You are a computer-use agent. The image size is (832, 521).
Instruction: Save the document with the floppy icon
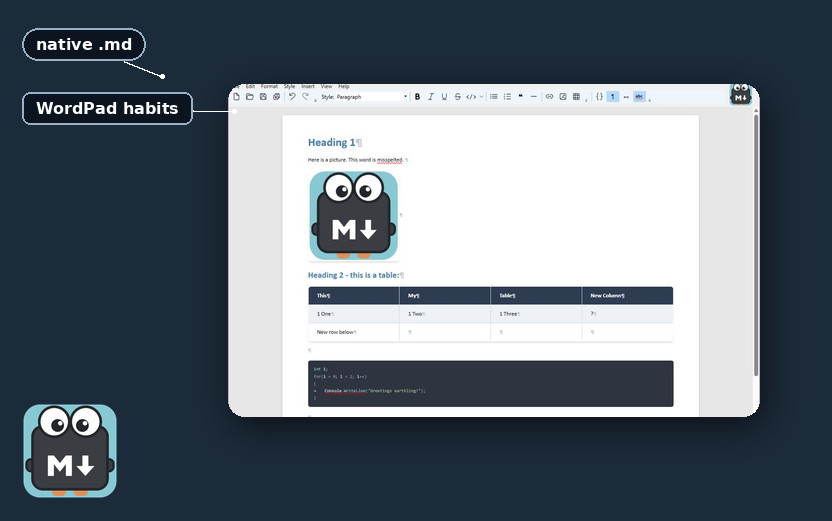263,97
